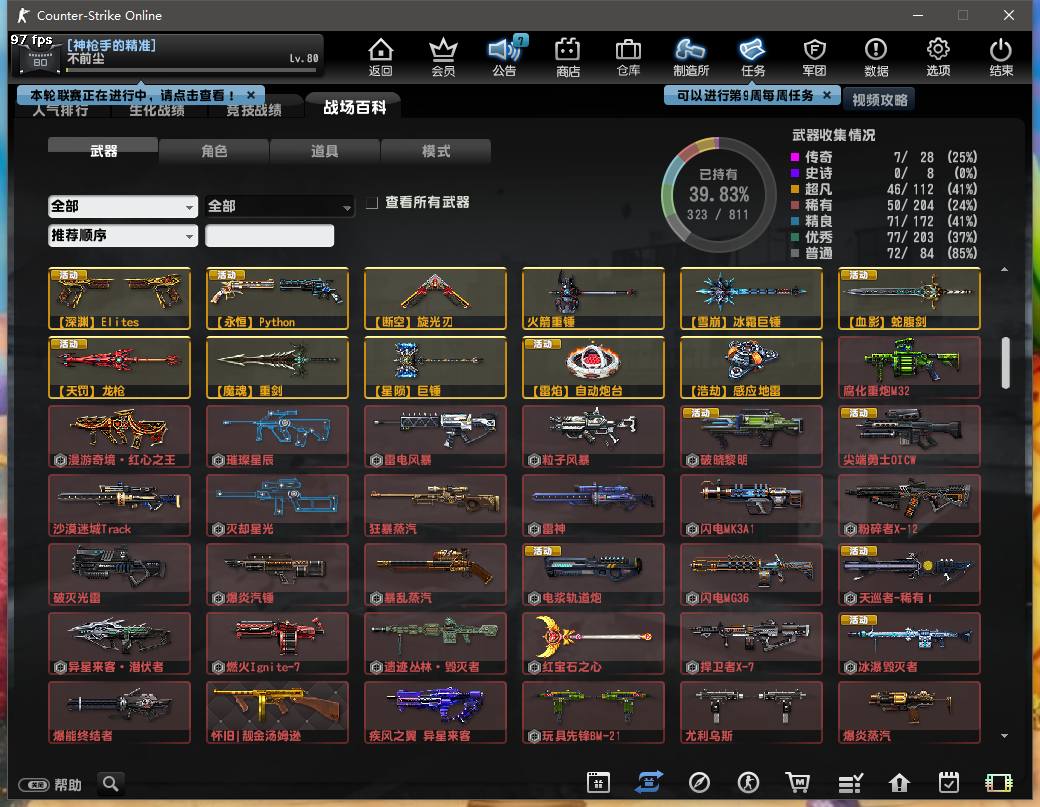
Task: Select the 战场百科 tab
Action: click(354, 107)
